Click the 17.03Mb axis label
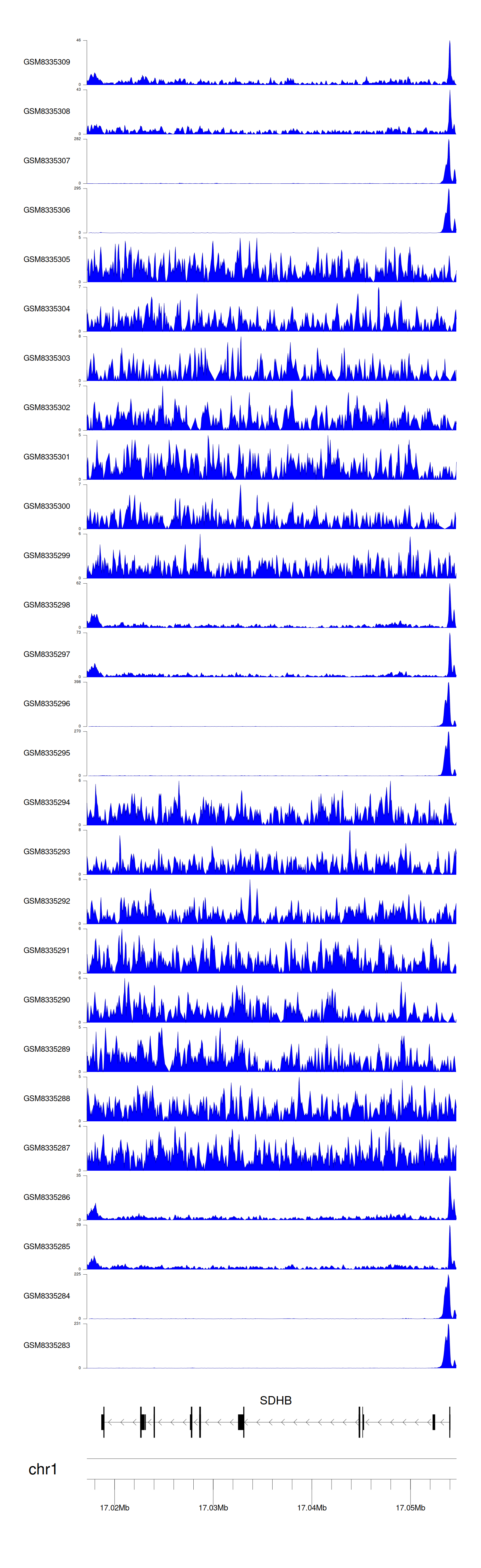 pos(213,1507)
